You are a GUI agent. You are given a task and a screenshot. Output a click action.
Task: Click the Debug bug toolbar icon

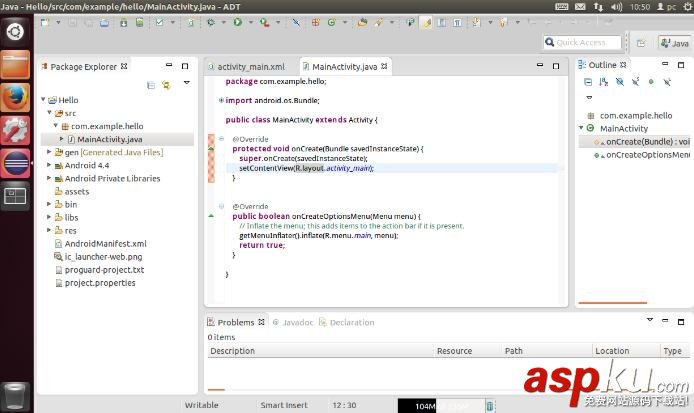[211, 22]
